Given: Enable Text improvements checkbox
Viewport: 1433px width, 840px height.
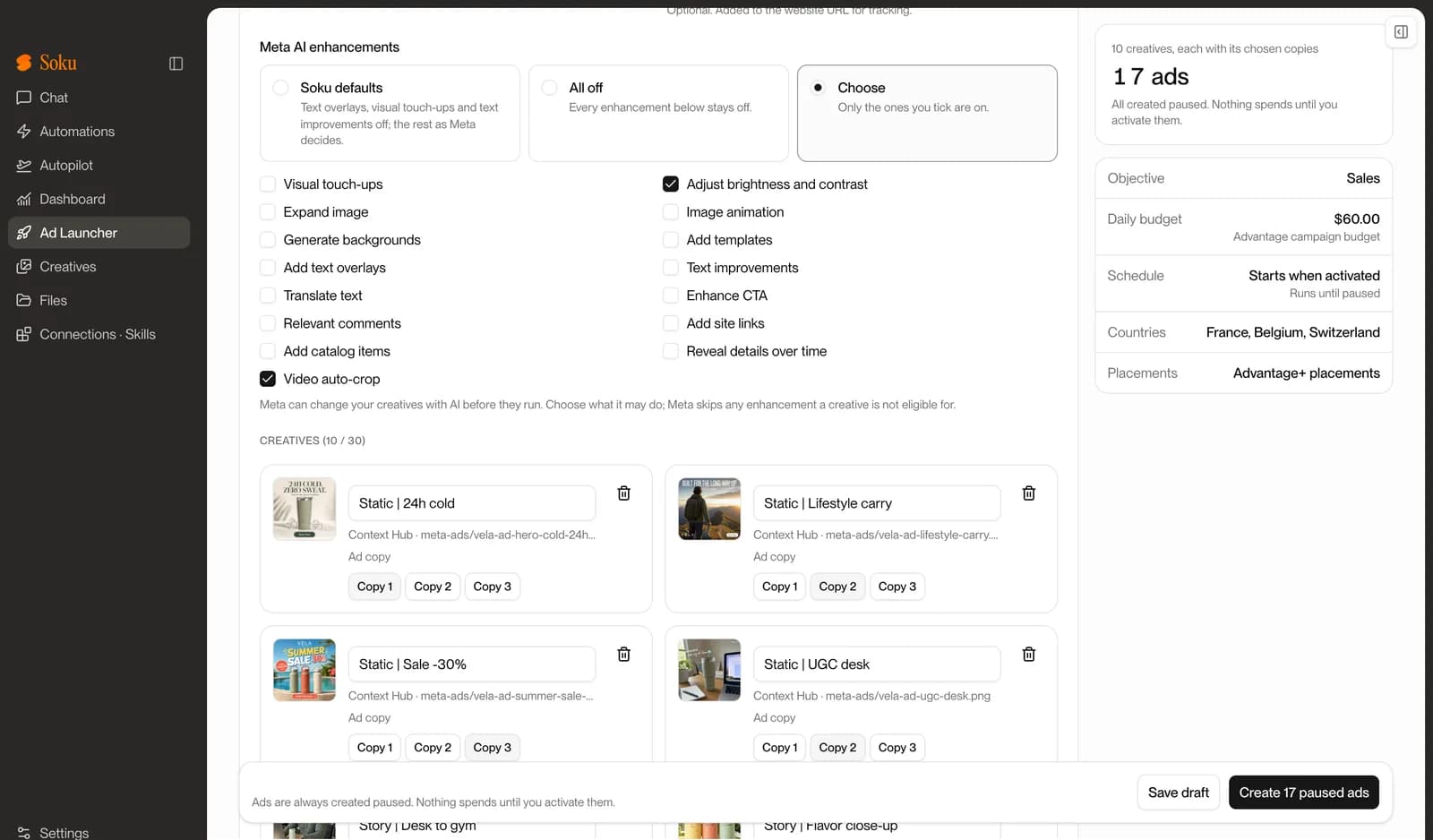Looking at the screenshot, I should (x=671, y=268).
